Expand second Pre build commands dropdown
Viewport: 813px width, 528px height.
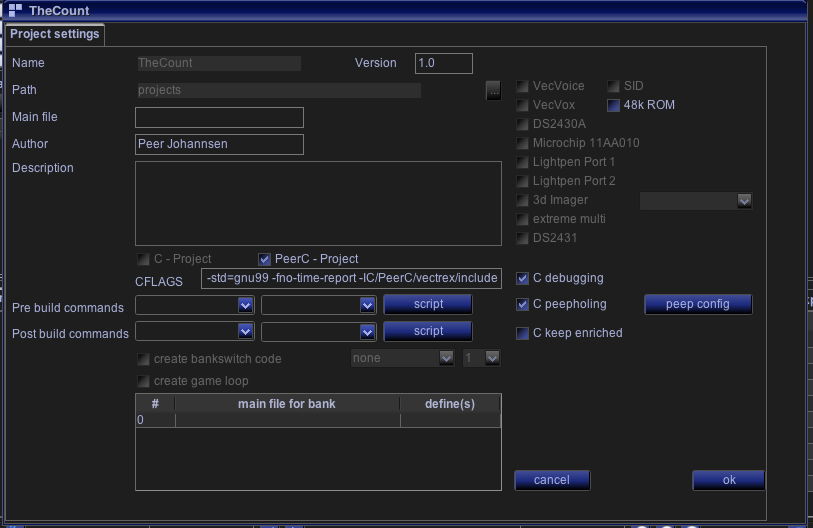pyautogui.click(x=366, y=304)
